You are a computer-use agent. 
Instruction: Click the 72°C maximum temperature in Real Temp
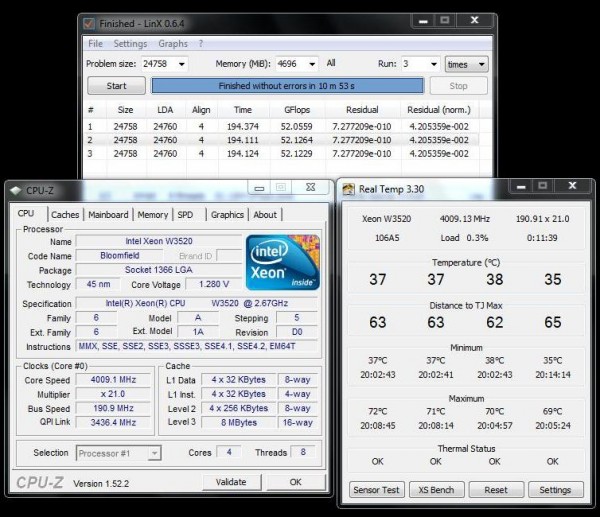pos(378,411)
